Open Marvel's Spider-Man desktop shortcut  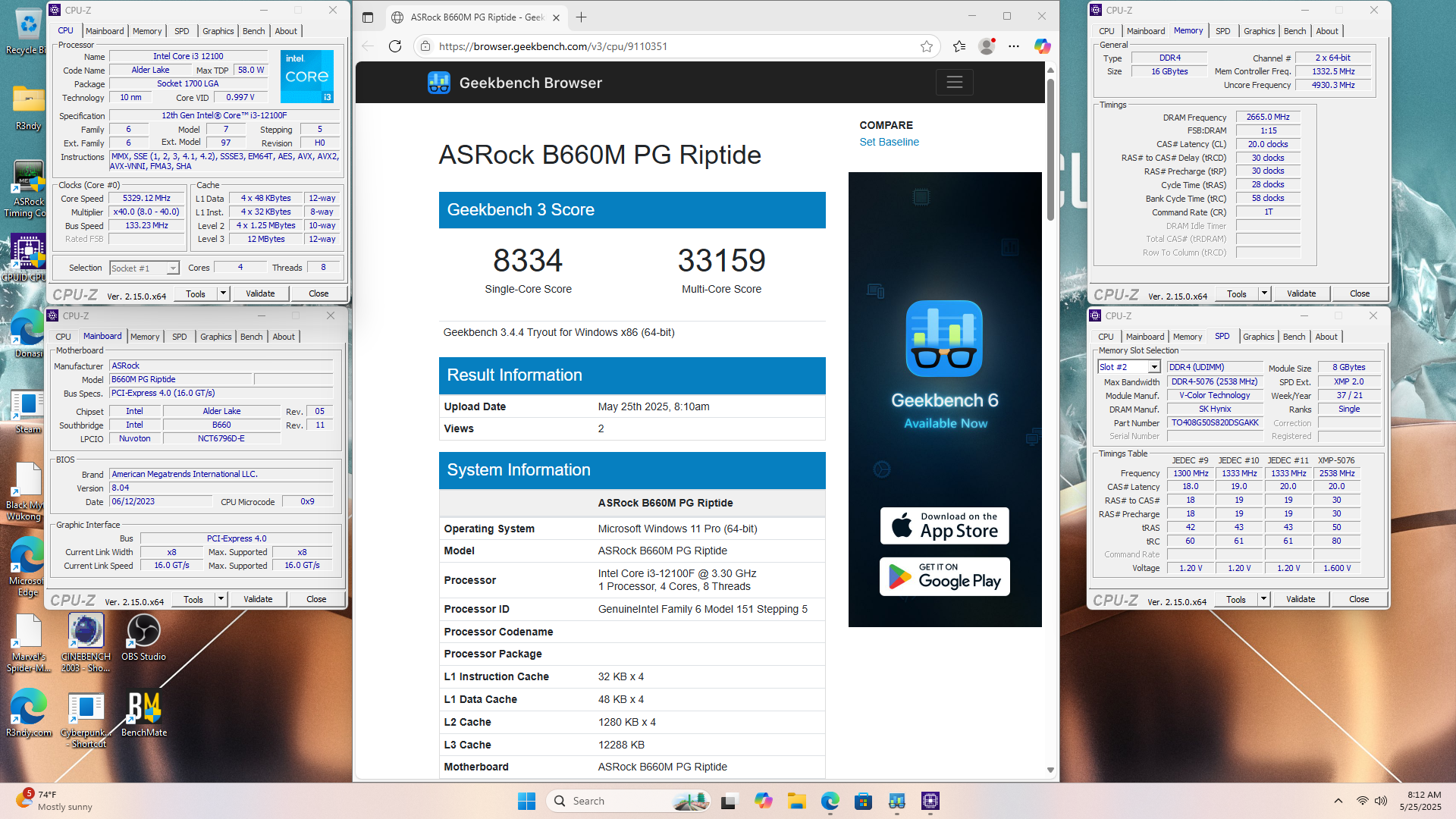(28, 643)
